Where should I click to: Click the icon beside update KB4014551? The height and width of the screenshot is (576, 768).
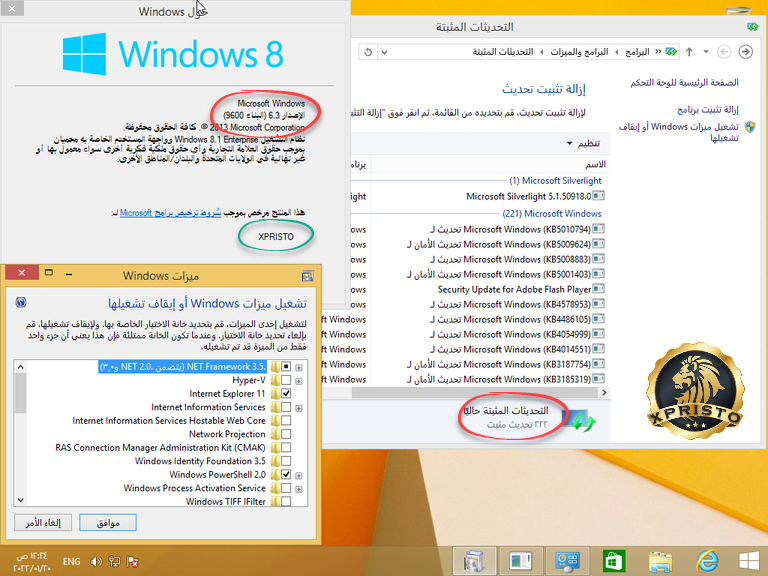599,349
